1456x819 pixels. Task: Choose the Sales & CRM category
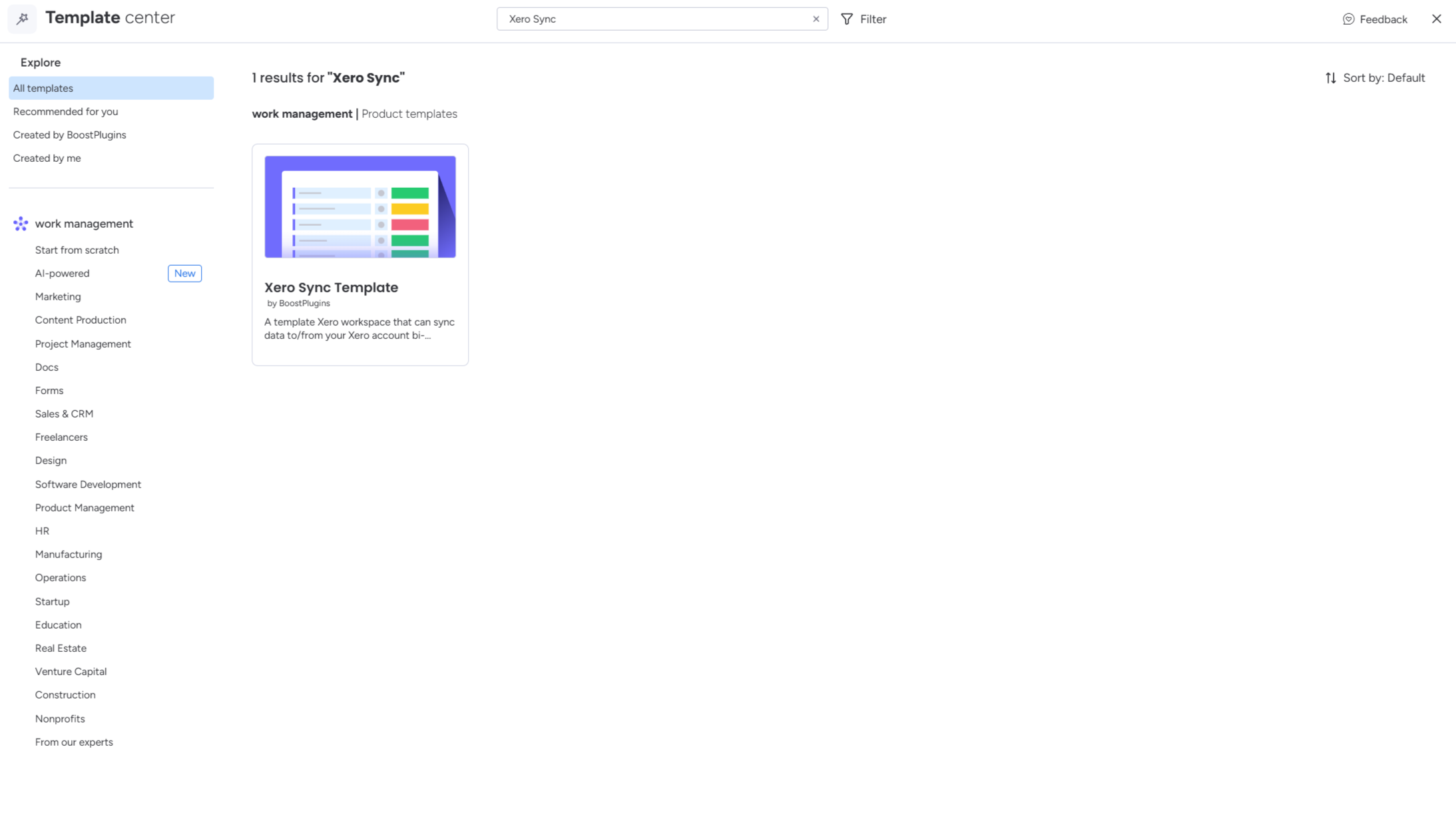pos(64,413)
